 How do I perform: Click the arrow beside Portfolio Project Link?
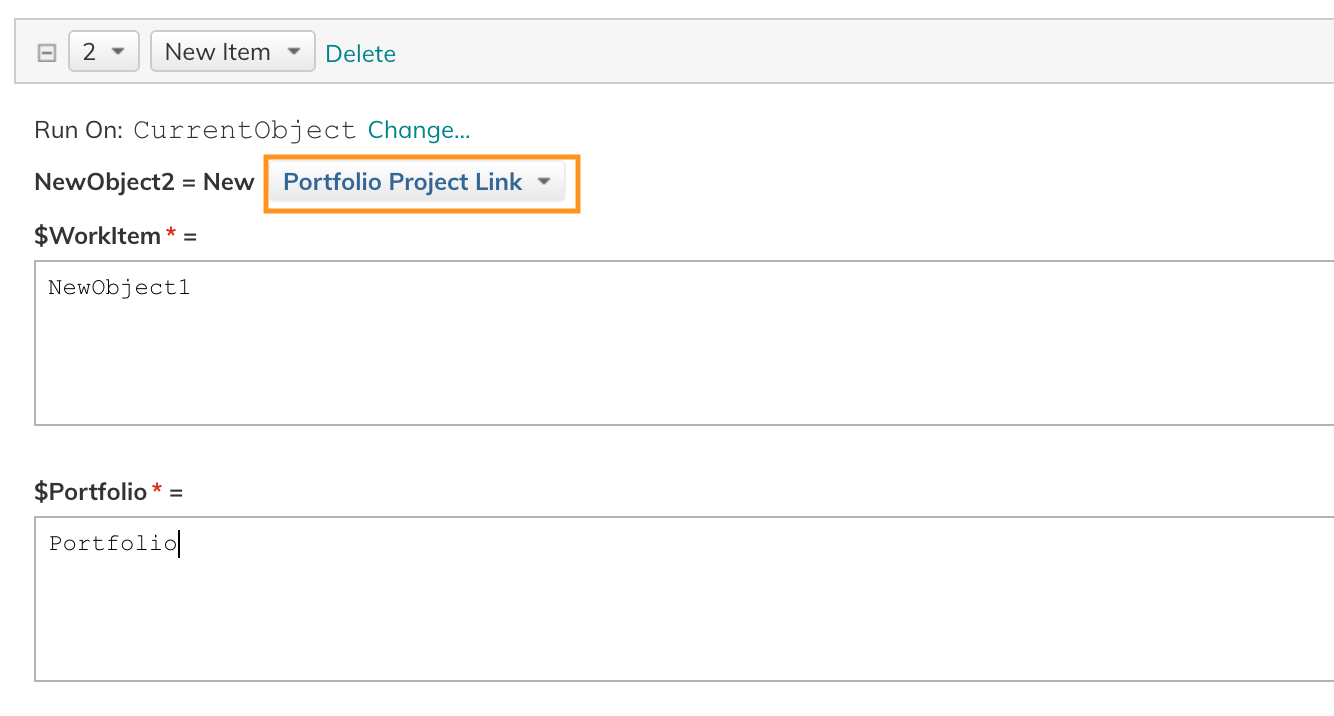(544, 182)
